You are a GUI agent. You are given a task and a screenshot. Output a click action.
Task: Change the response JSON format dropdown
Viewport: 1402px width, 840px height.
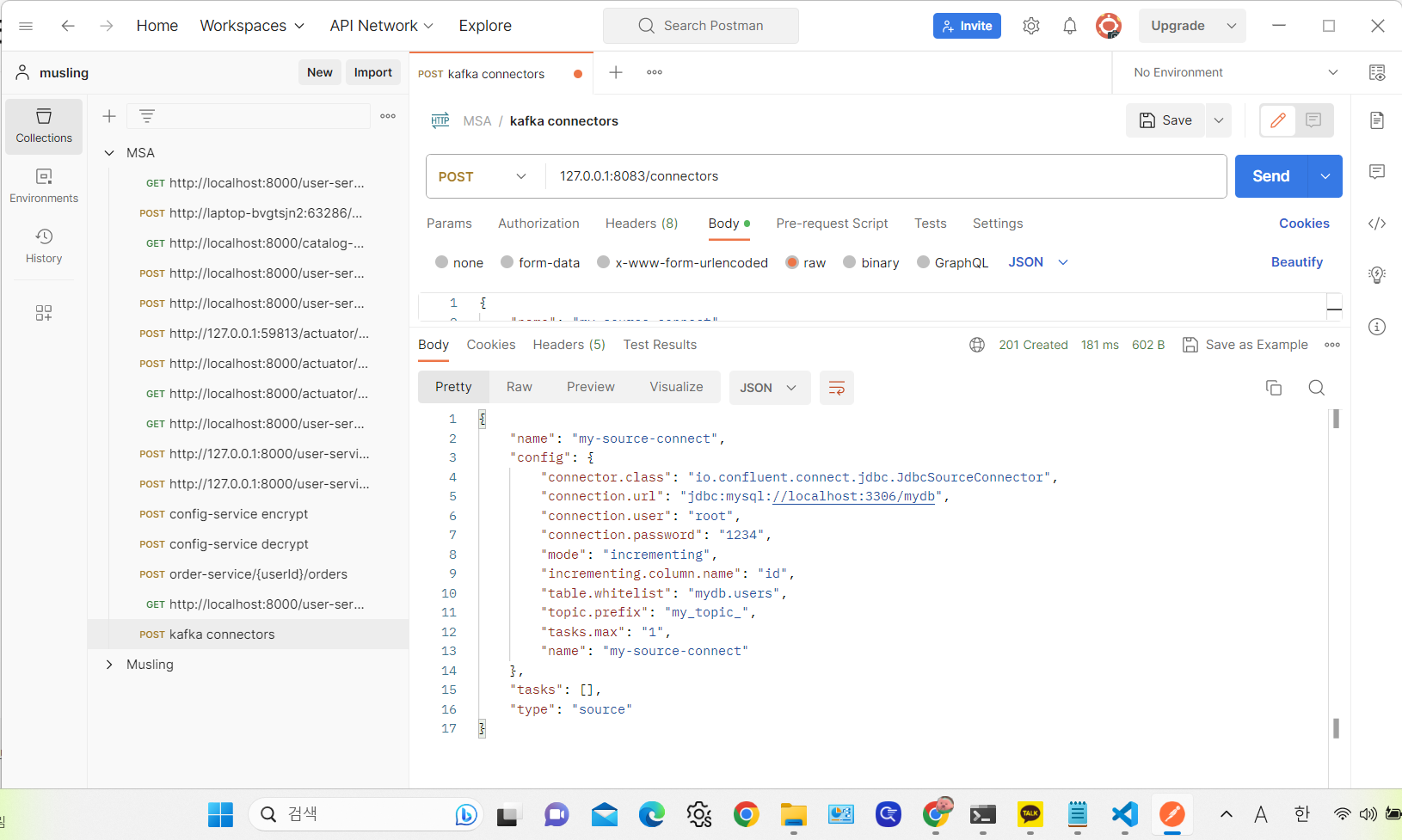tap(769, 388)
